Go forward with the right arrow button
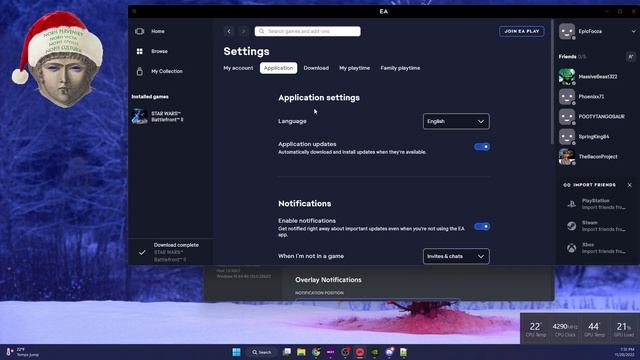This screenshot has width=640, height=360. (x=243, y=31)
